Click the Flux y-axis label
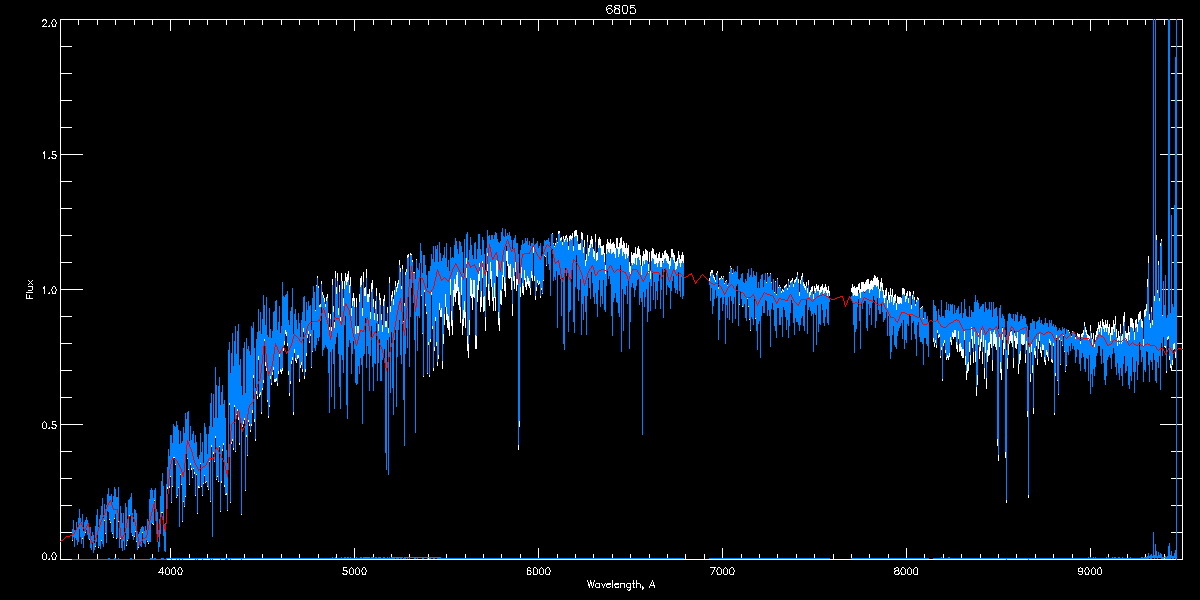1200x600 pixels. 30,291
